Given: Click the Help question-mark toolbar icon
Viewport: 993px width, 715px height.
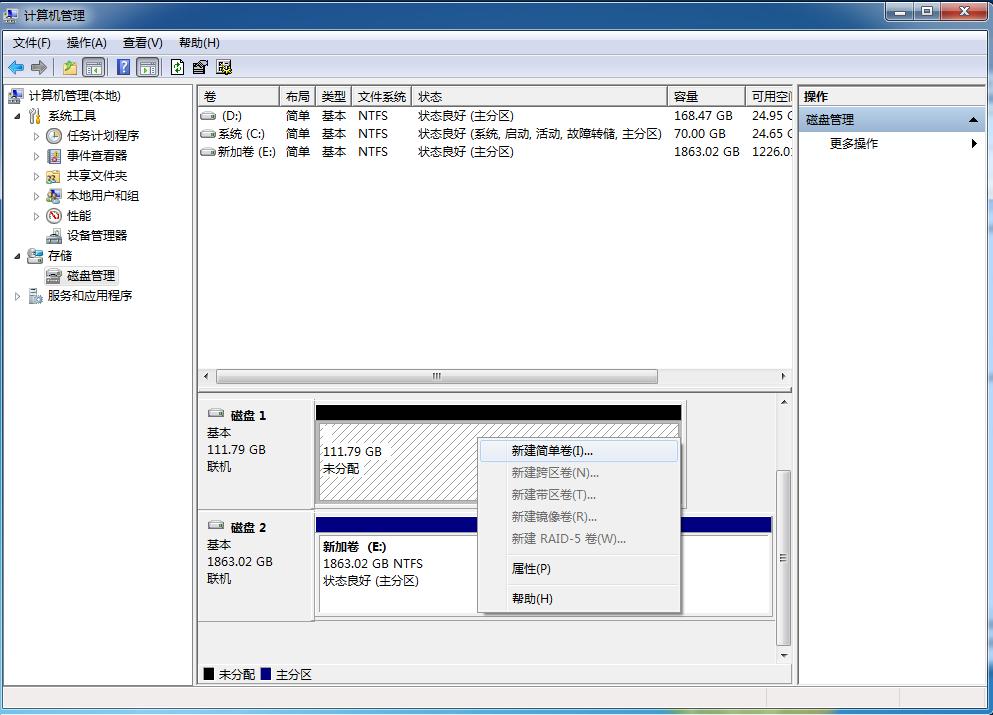Looking at the screenshot, I should pos(123,66).
